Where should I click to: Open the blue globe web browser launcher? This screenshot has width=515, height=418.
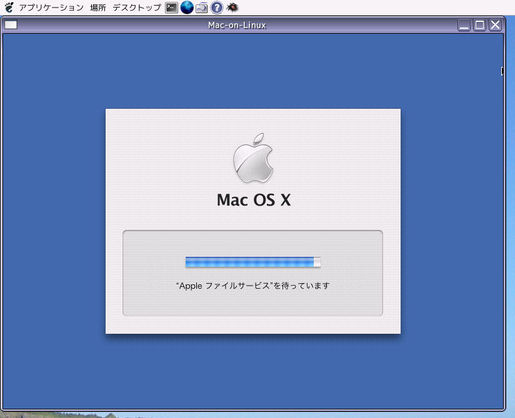187,7
